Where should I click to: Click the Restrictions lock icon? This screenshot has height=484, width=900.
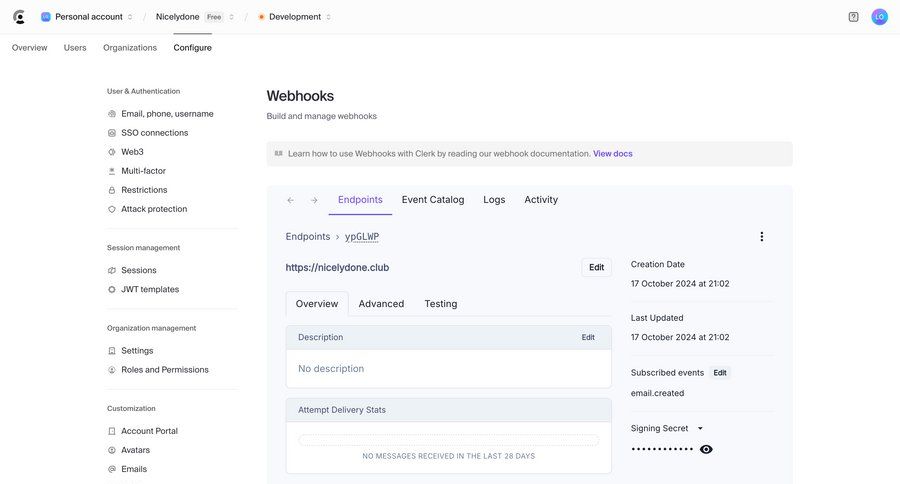point(112,190)
